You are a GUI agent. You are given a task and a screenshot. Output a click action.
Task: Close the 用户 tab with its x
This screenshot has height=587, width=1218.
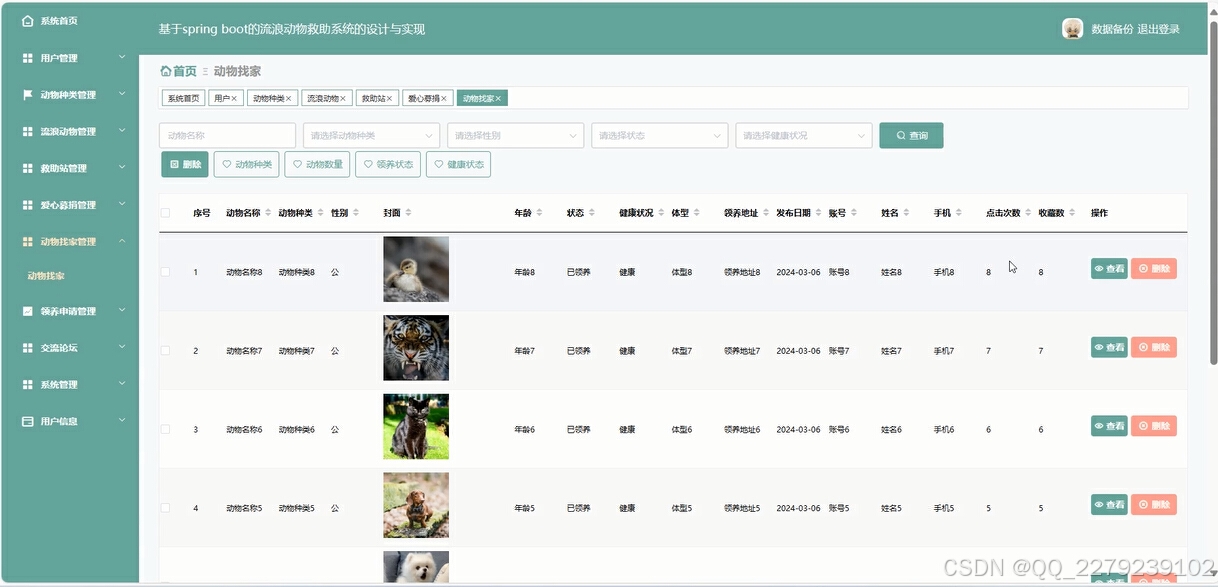[x=234, y=98]
